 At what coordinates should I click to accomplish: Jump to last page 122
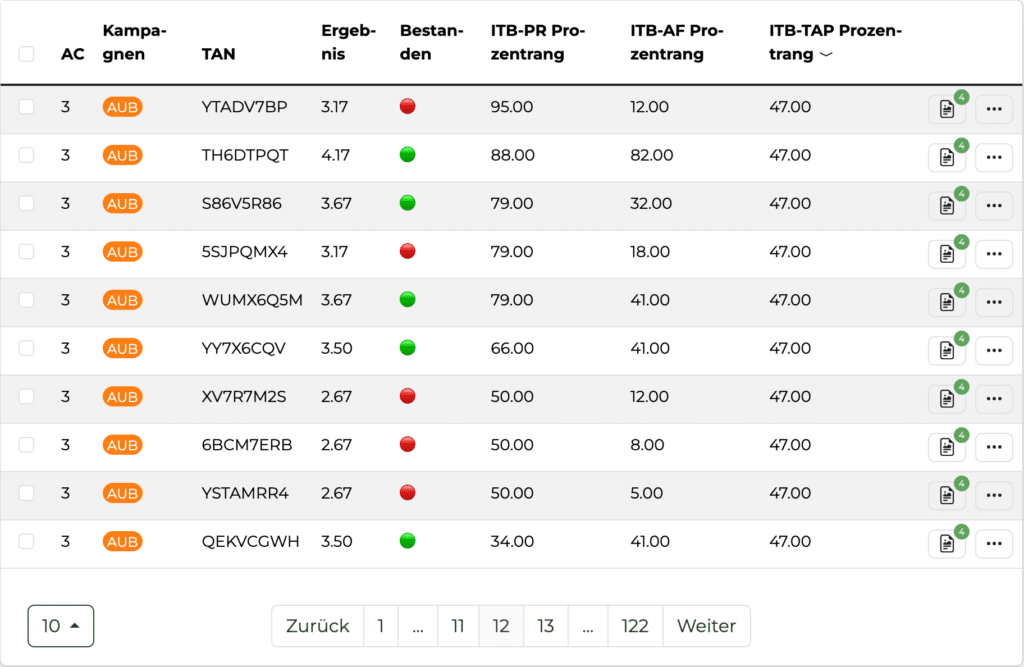(635, 626)
